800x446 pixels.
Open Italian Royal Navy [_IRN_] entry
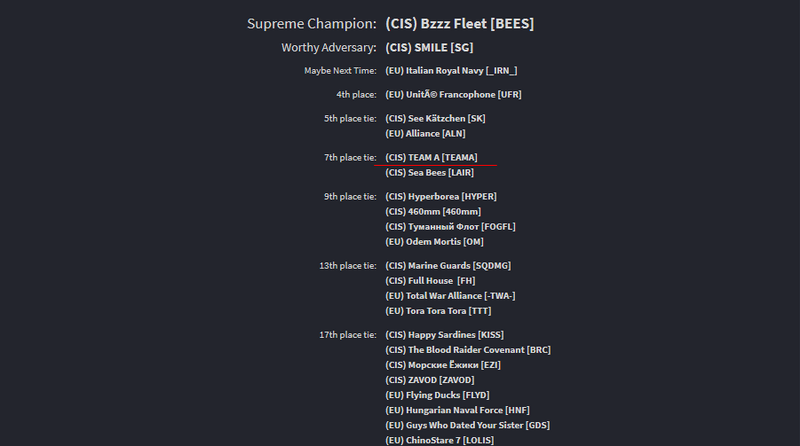click(451, 71)
